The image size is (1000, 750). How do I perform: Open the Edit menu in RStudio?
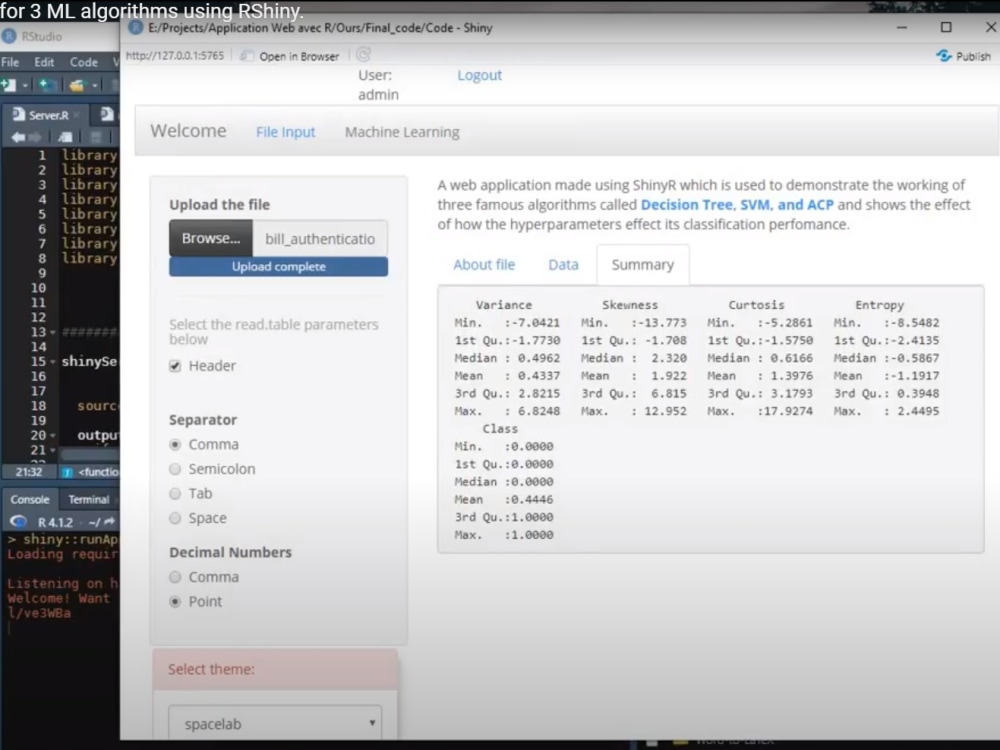(44, 62)
